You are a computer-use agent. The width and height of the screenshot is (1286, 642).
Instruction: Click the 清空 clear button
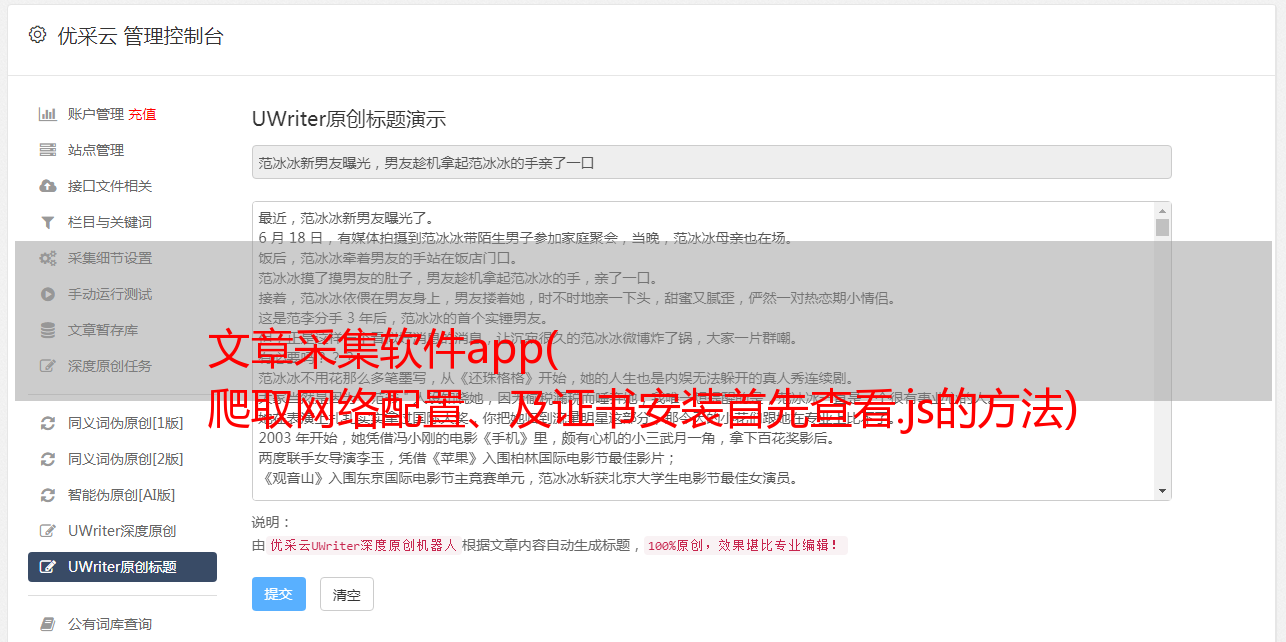point(347,594)
